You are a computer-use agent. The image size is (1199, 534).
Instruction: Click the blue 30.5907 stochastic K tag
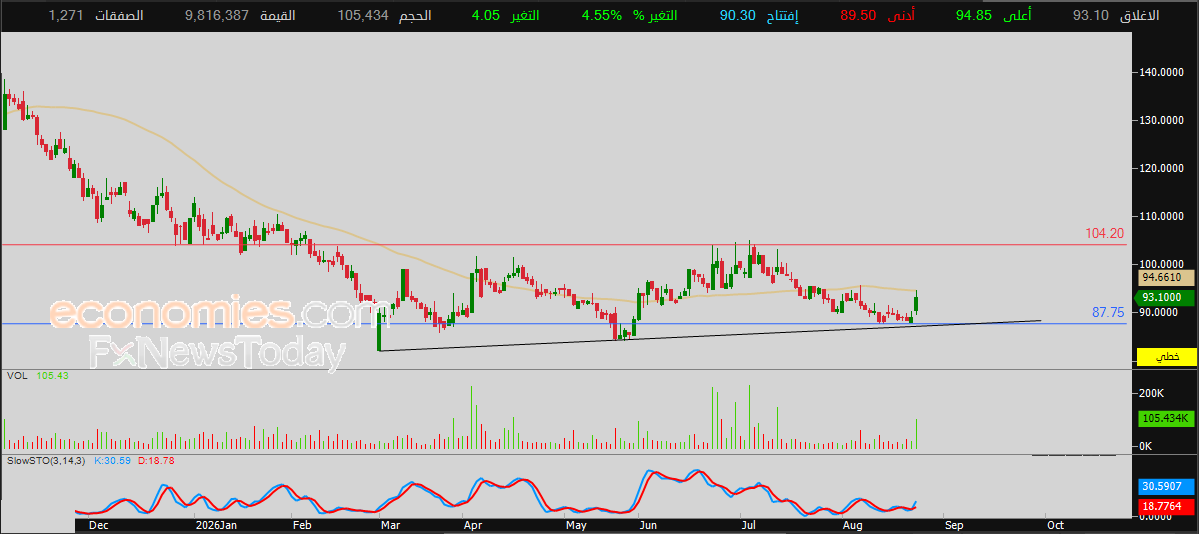click(1166, 486)
